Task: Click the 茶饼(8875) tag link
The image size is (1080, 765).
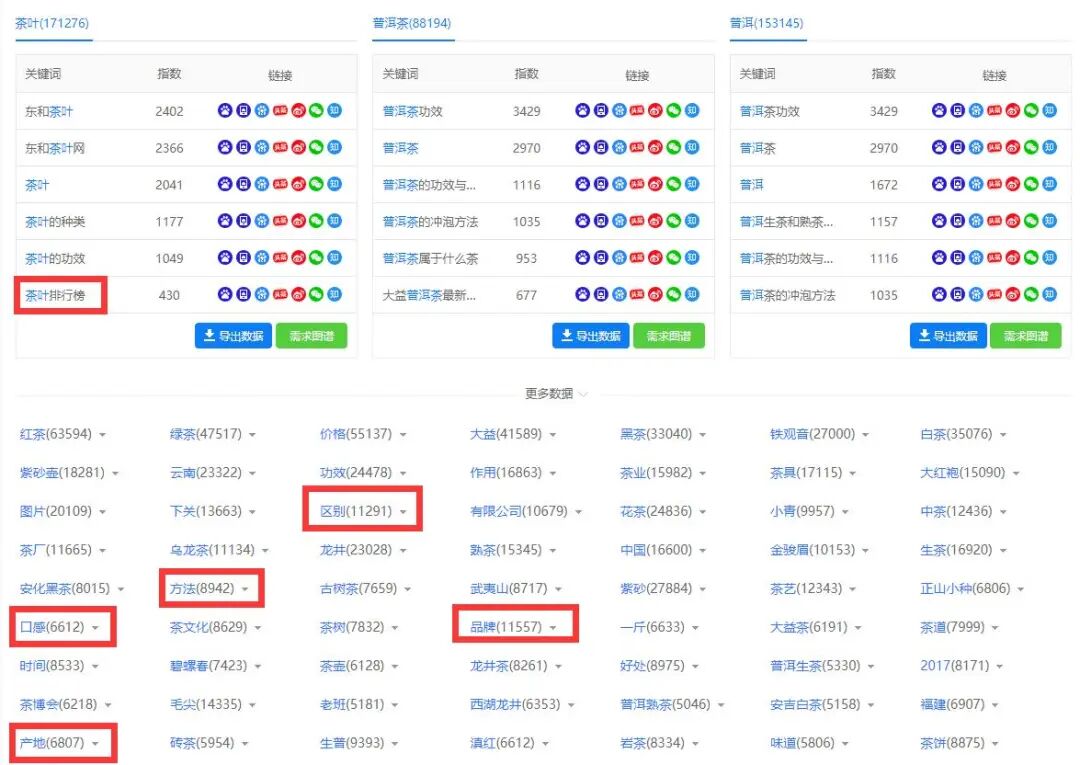Action: click(953, 743)
